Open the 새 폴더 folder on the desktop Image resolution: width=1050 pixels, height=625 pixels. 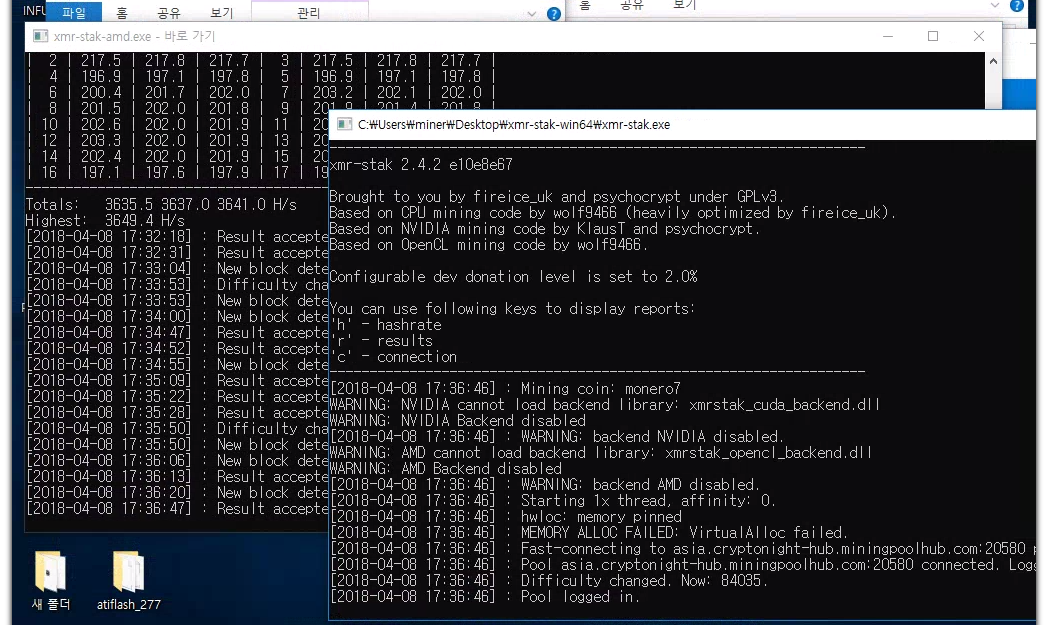click(48, 580)
